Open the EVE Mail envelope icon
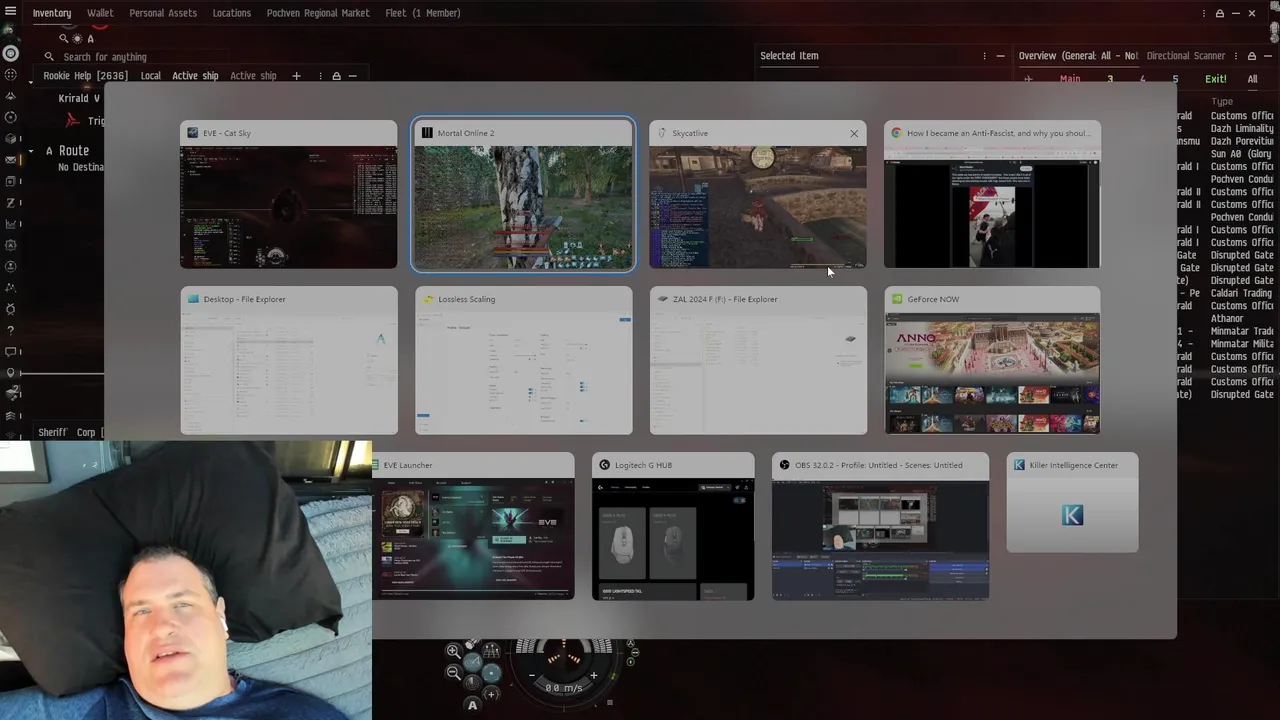1280x720 pixels. tap(11, 159)
